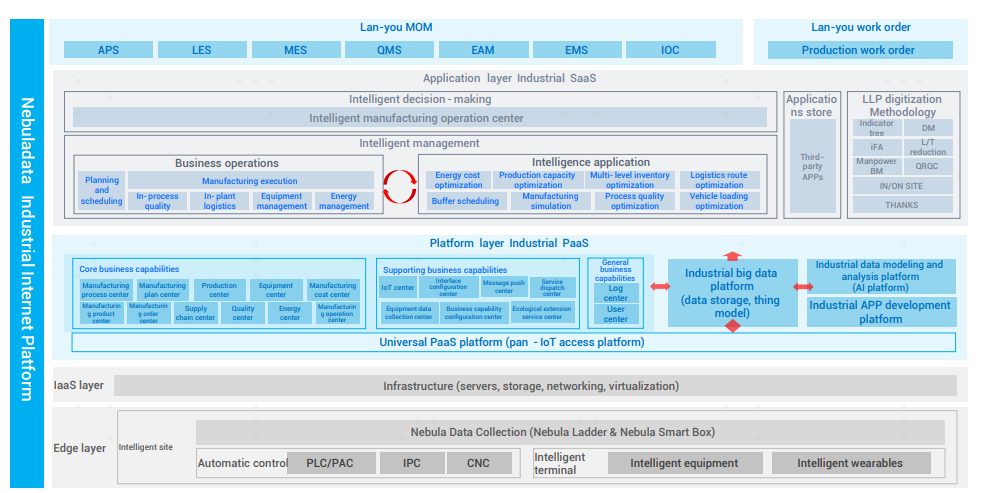Click In-process quality box
Image resolution: width=982 pixels, height=493 pixels.
point(157,201)
